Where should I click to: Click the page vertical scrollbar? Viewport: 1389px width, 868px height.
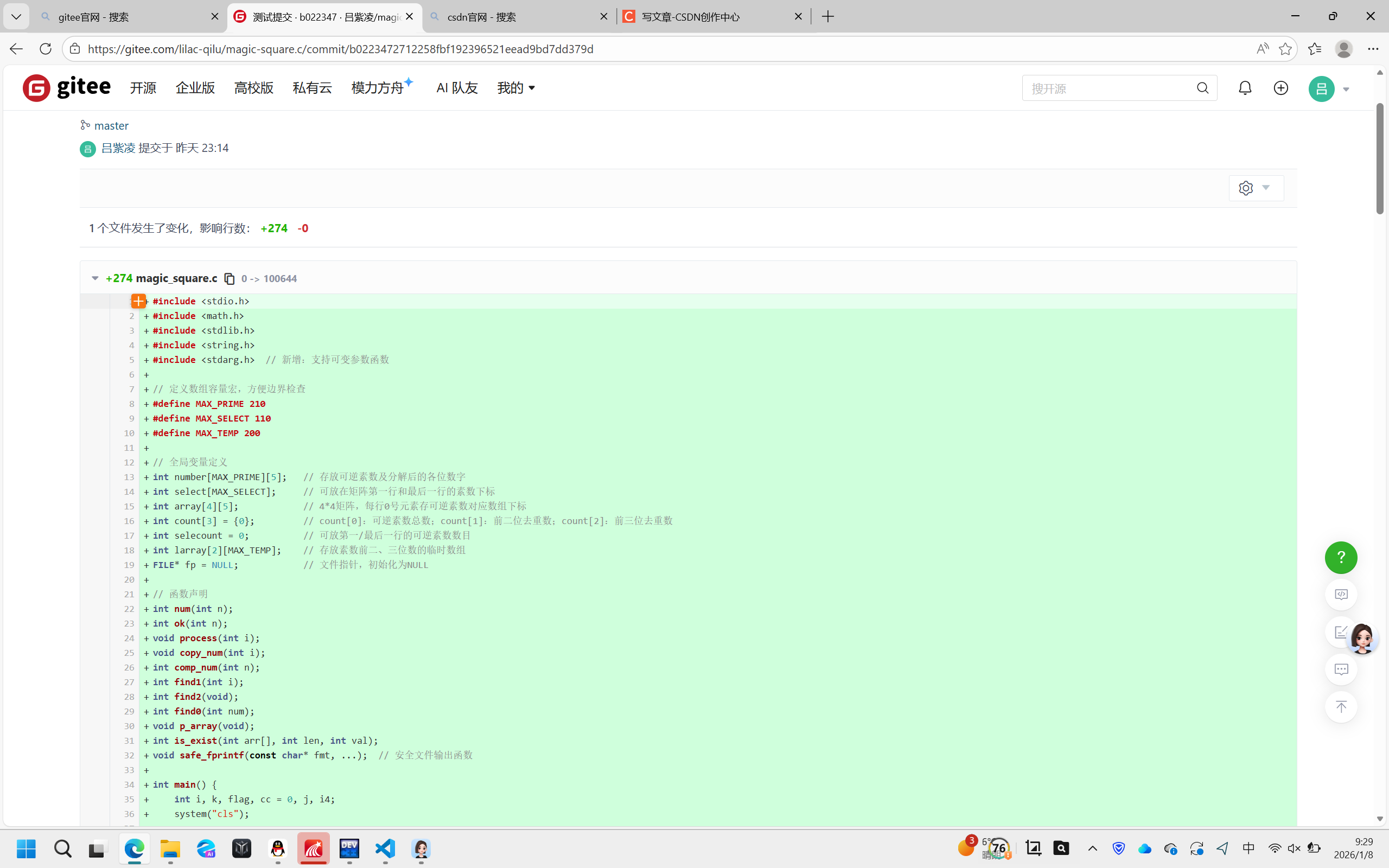(1380, 158)
